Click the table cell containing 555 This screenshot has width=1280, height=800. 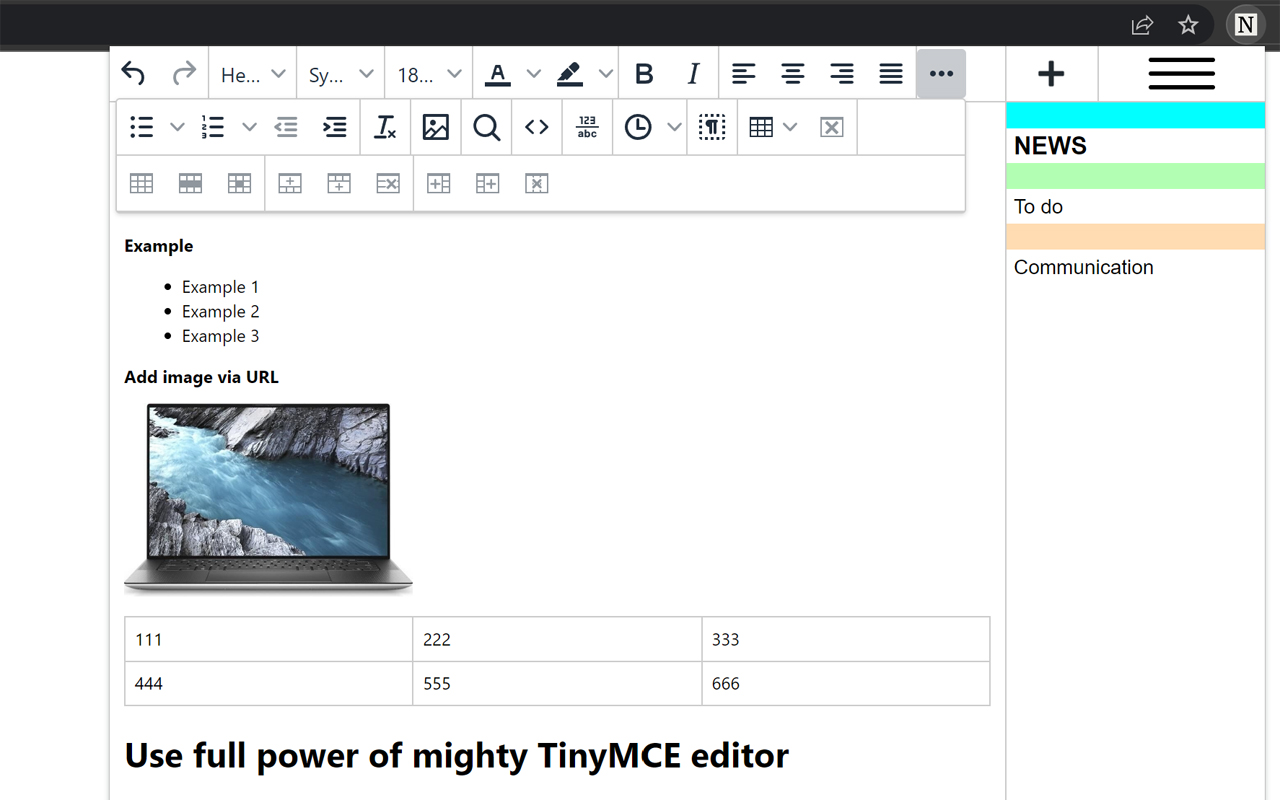(557, 684)
